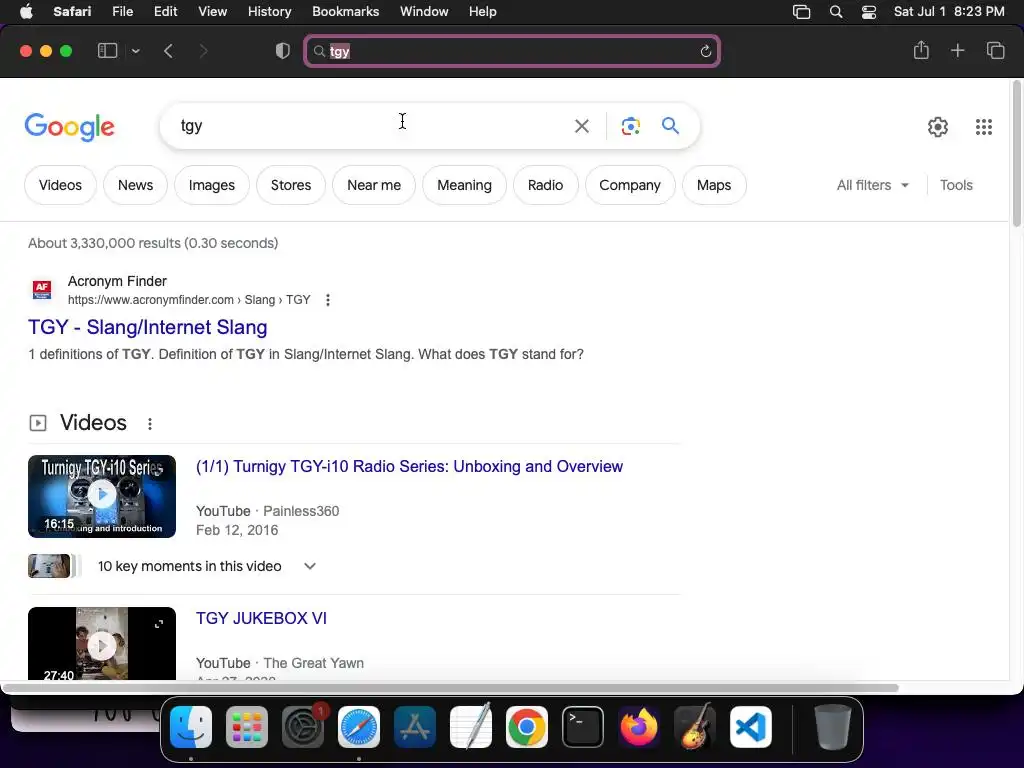Open Acronym Finder result options menu
The width and height of the screenshot is (1024, 768).
click(328, 300)
